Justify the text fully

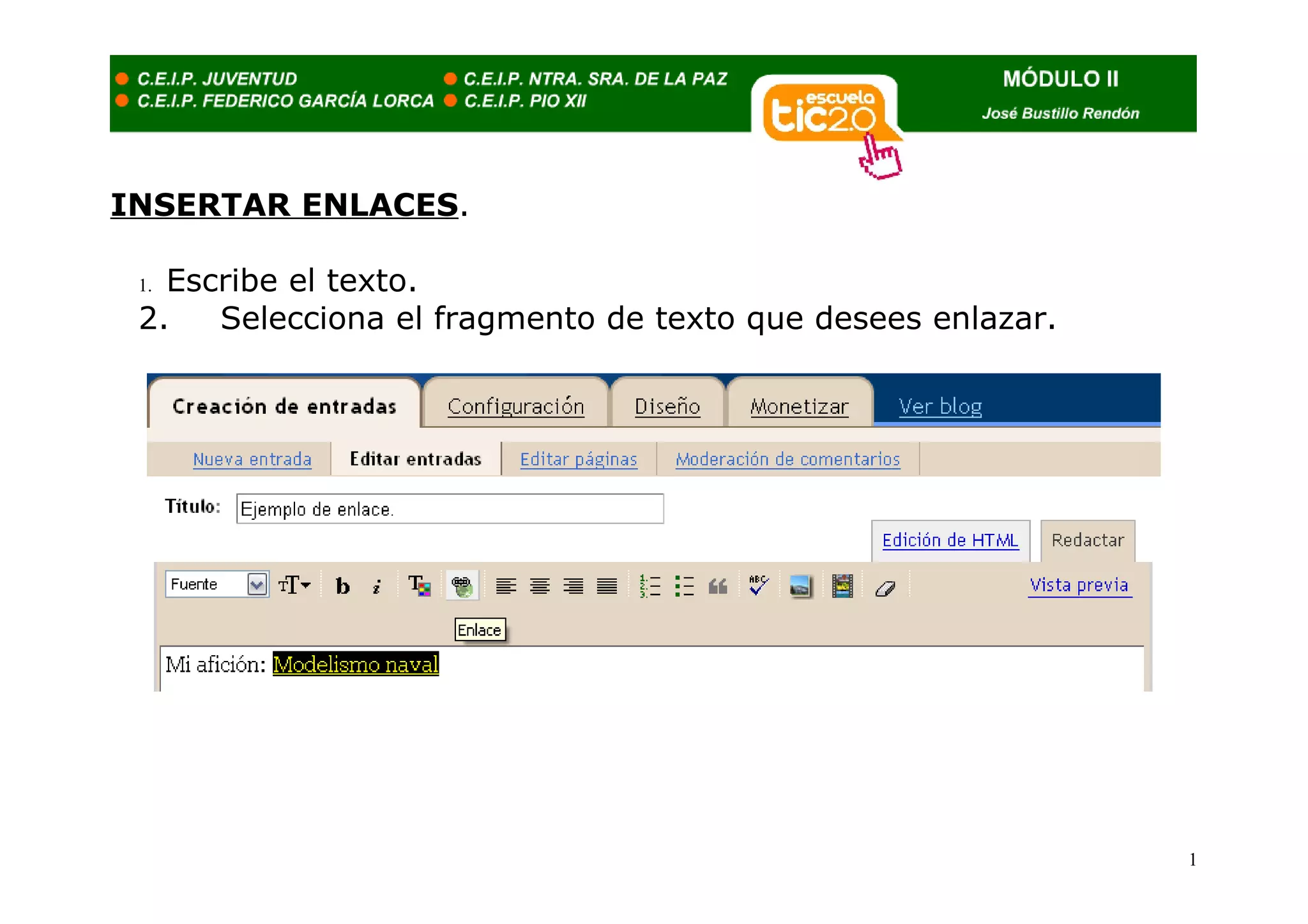coord(607,586)
